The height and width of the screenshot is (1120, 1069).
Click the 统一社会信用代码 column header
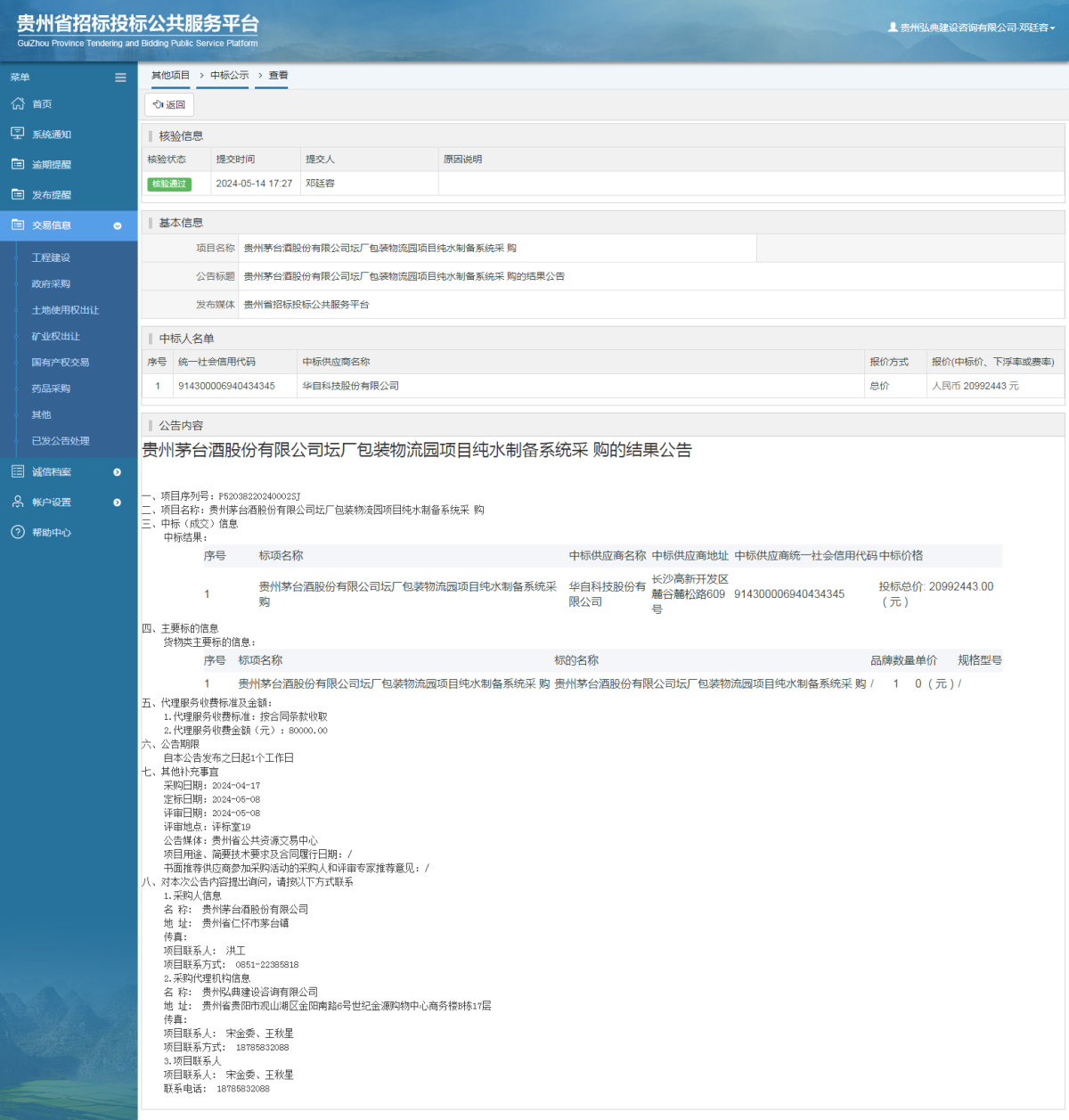pyautogui.click(x=216, y=362)
